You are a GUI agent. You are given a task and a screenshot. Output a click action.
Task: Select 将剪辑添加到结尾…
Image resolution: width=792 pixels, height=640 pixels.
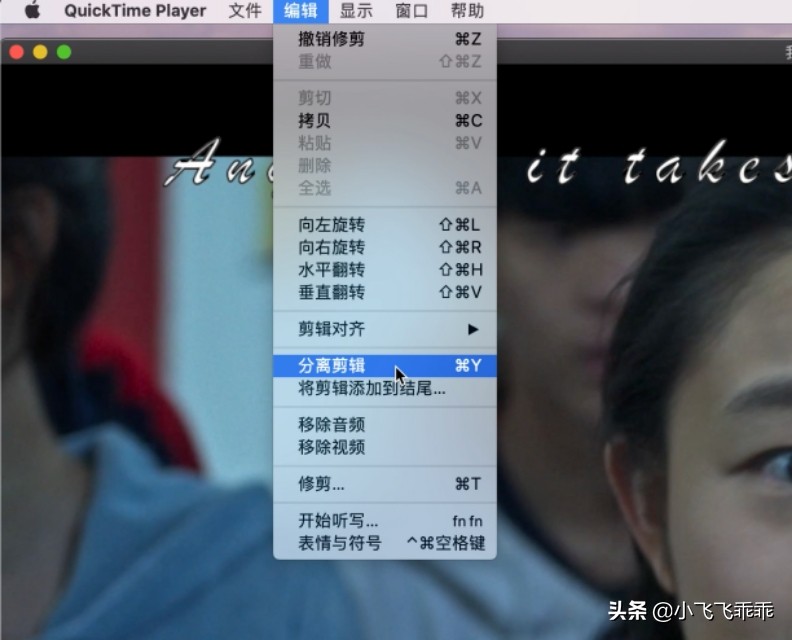pyautogui.click(x=385, y=388)
